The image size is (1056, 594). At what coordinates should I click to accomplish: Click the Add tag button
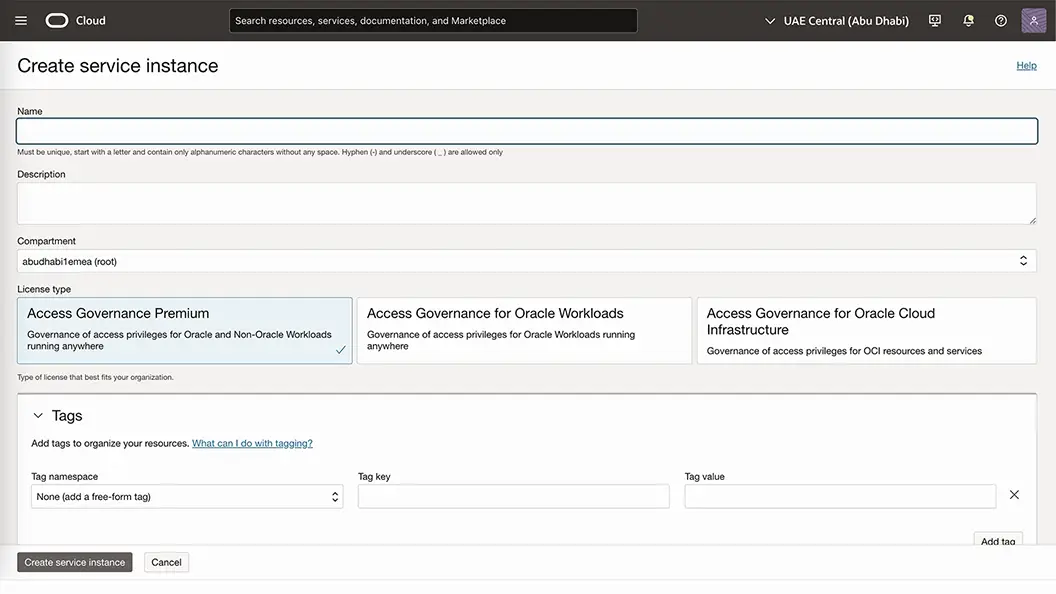998,540
